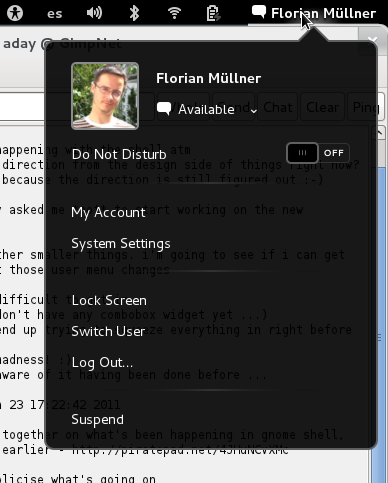Click Florian Müllner's avatar photo
388x483 pixels.
point(105,96)
